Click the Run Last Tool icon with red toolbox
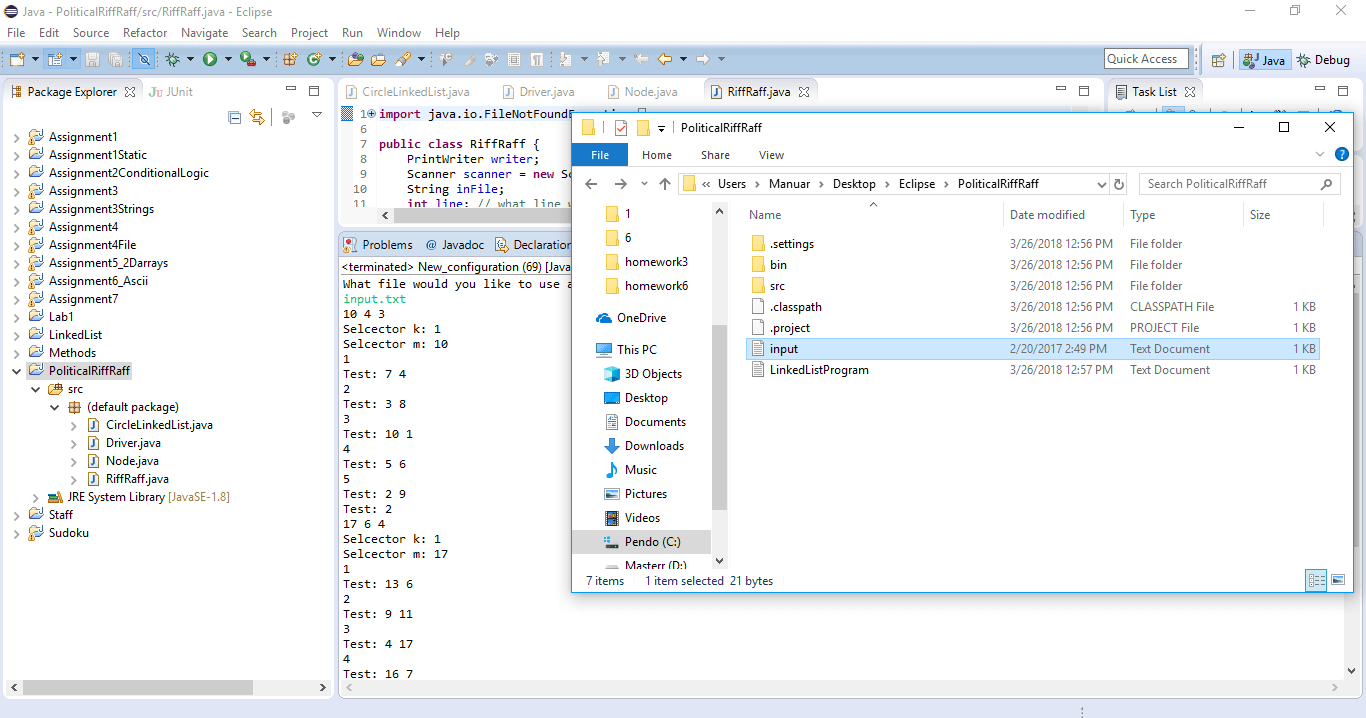The height and width of the screenshot is (718, 1366). [246, 59]
